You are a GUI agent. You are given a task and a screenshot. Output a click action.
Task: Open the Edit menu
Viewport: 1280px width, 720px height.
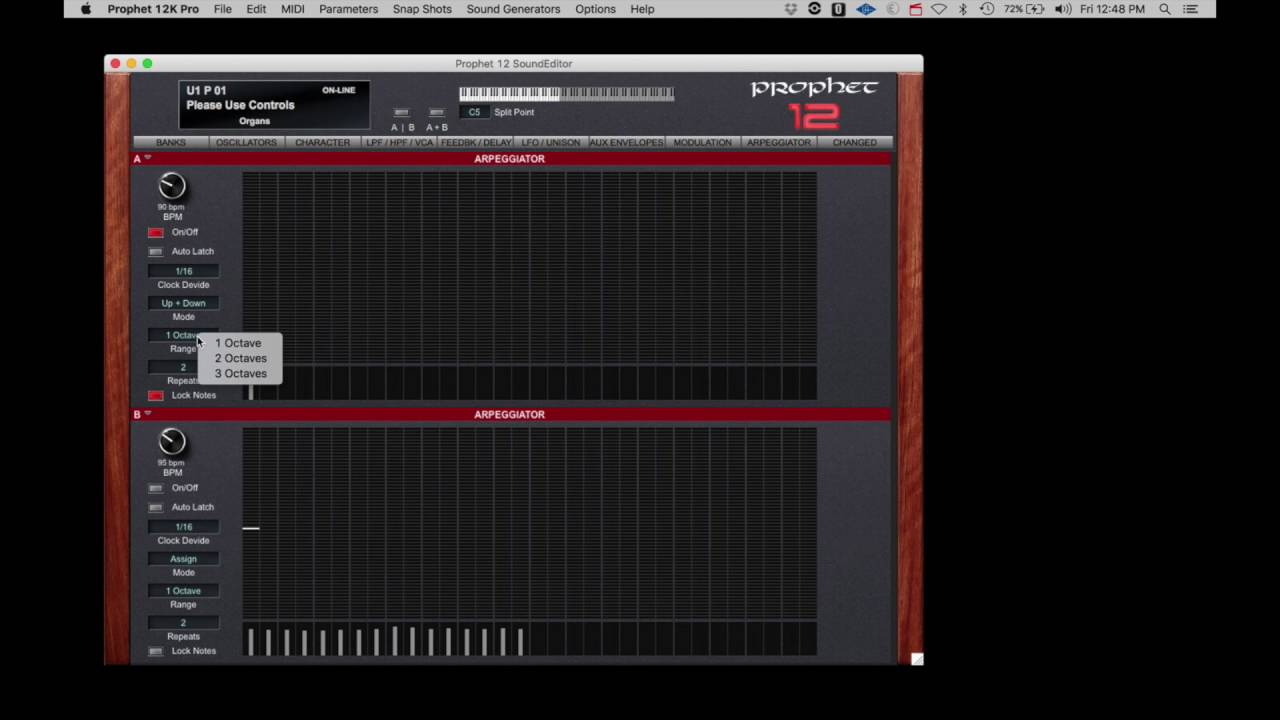click(257, 9)
